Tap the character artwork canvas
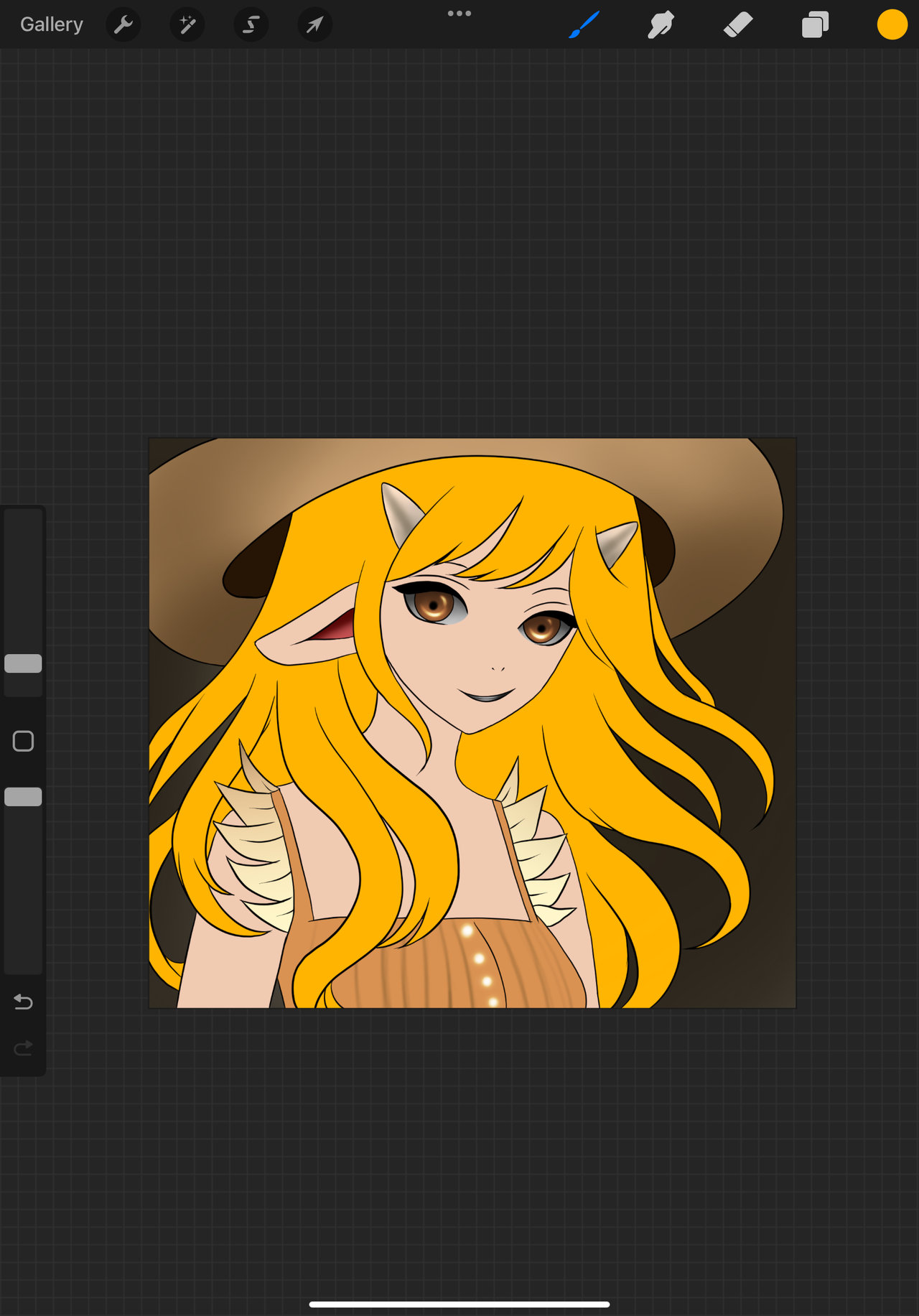Screen dimensions: 919x1316 [x=472, y=723]
